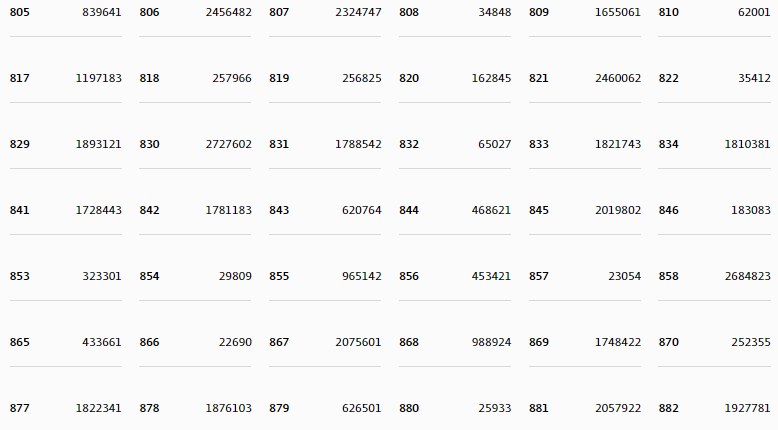Click value 35412 for entry 822
The width and height of the screenshot is (778, 430).
(x=754, y=78)
